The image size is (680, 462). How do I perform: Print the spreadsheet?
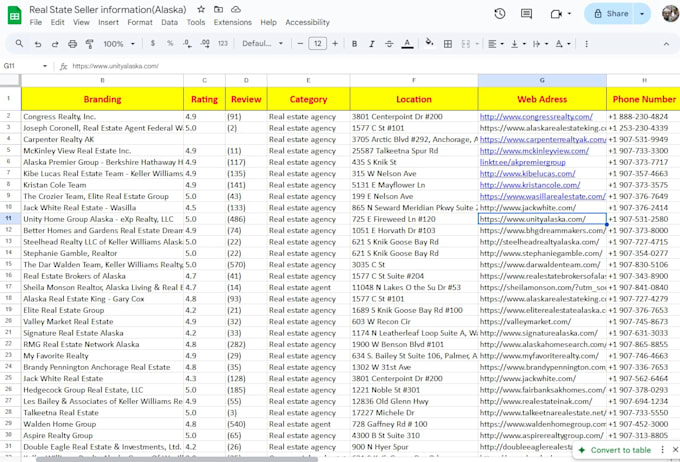point(72,44)
